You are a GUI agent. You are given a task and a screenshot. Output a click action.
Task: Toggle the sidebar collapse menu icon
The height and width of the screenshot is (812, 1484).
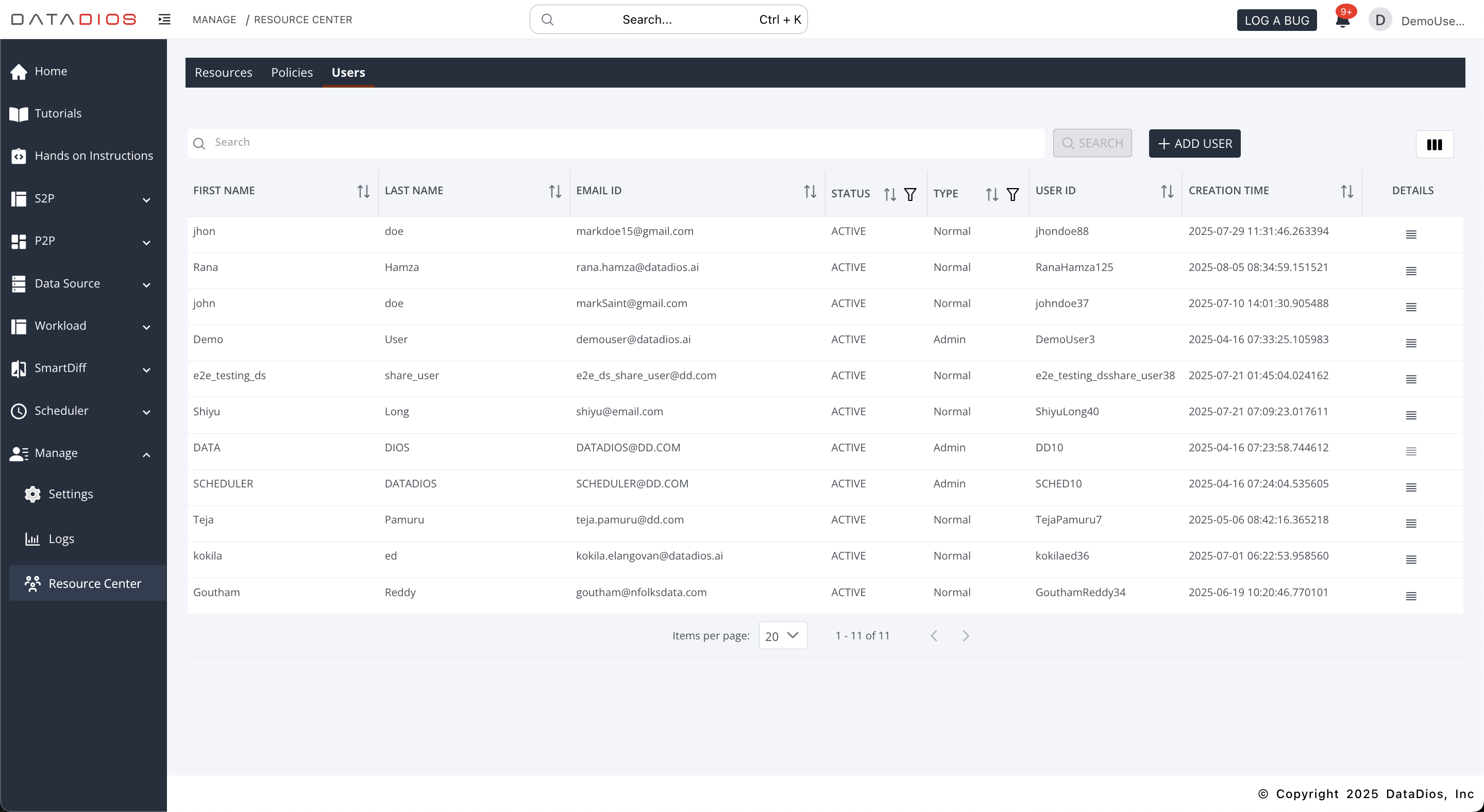[x=165, y=20]
